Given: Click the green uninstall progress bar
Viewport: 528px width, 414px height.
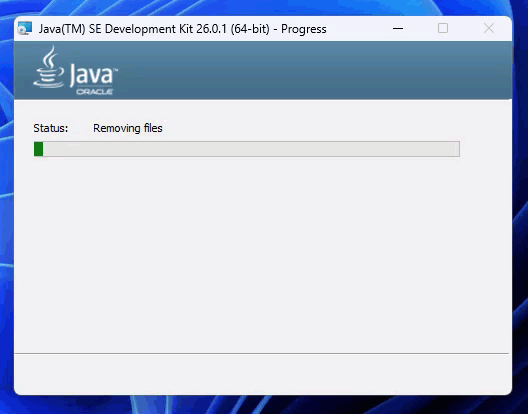Looking at the screenshot, I should click(x=246, y=149).
